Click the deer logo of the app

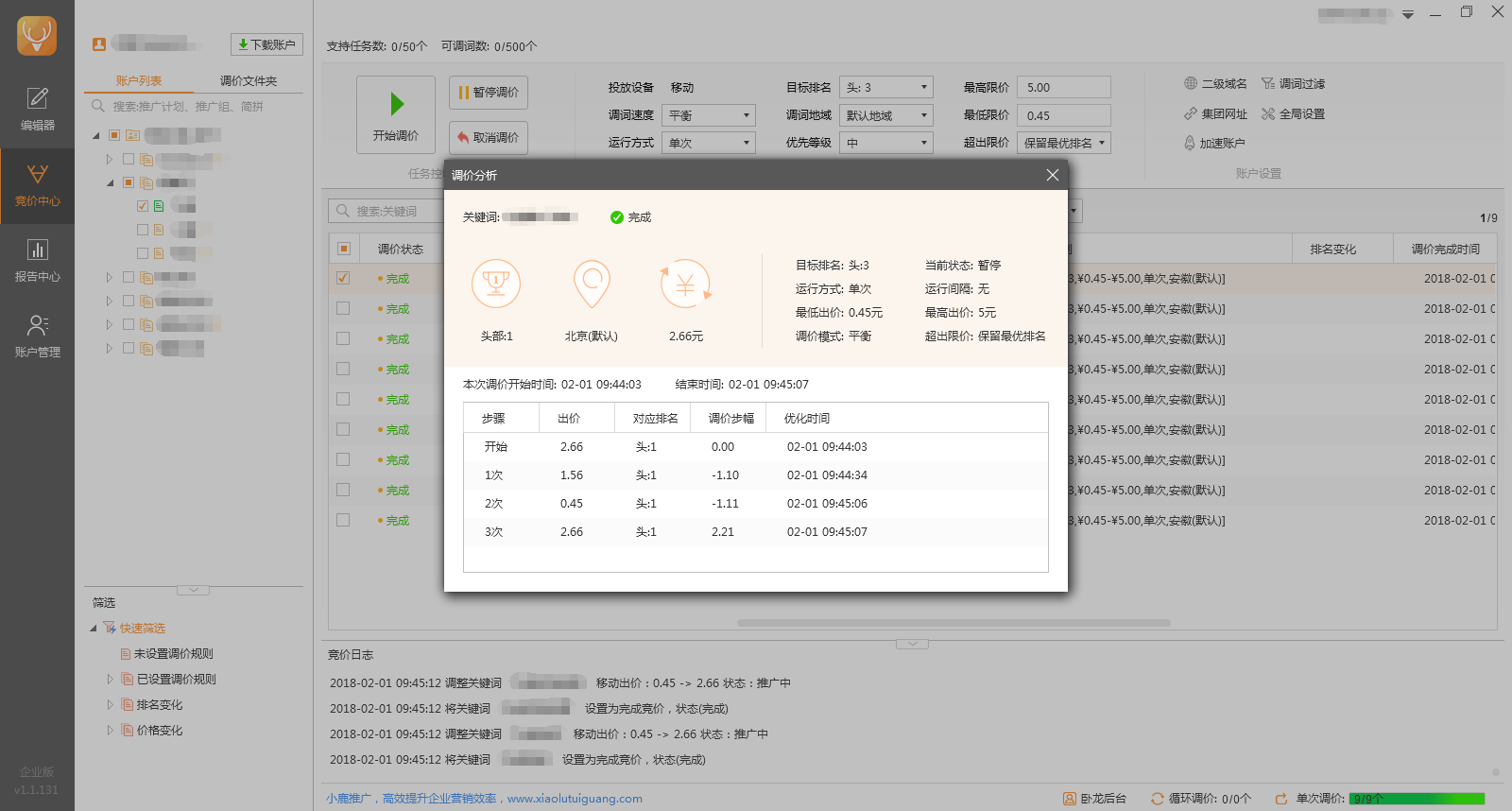pyautogui.click(x=37, y=36)
